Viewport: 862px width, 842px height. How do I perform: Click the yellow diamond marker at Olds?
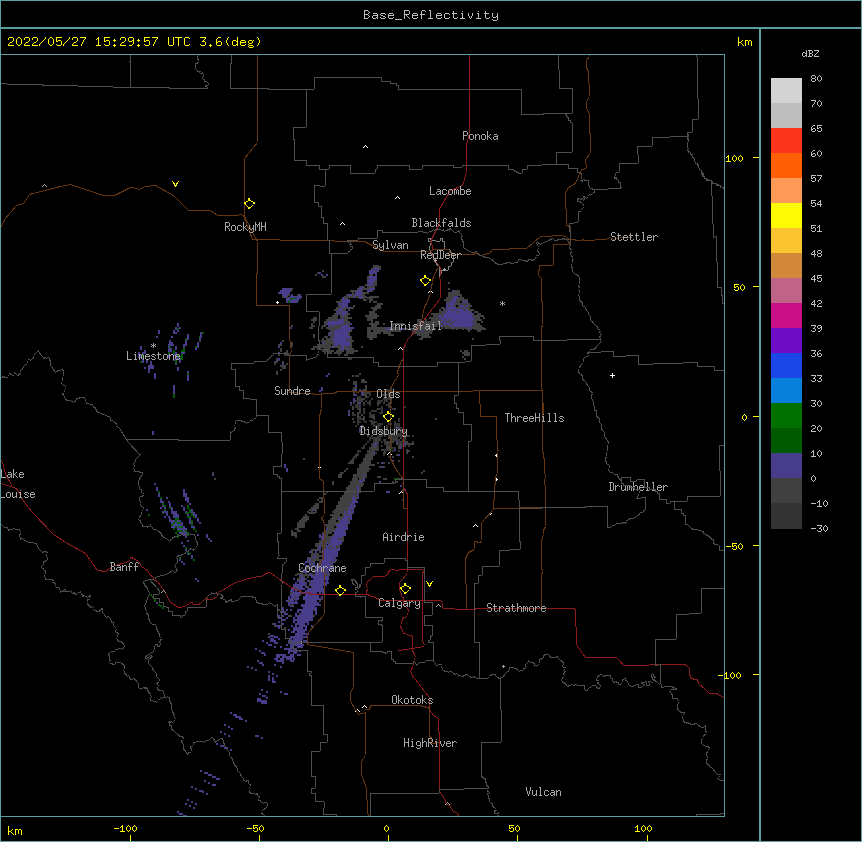[x=388, y=417]
